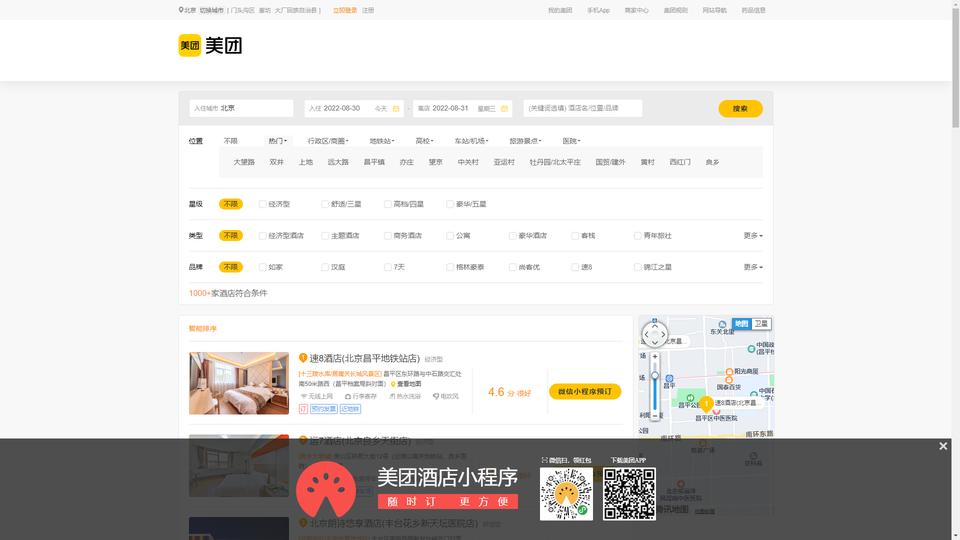Check the 商务酒店 type checkbox
This screenshot has height=540, width=960.
(388, 236)
